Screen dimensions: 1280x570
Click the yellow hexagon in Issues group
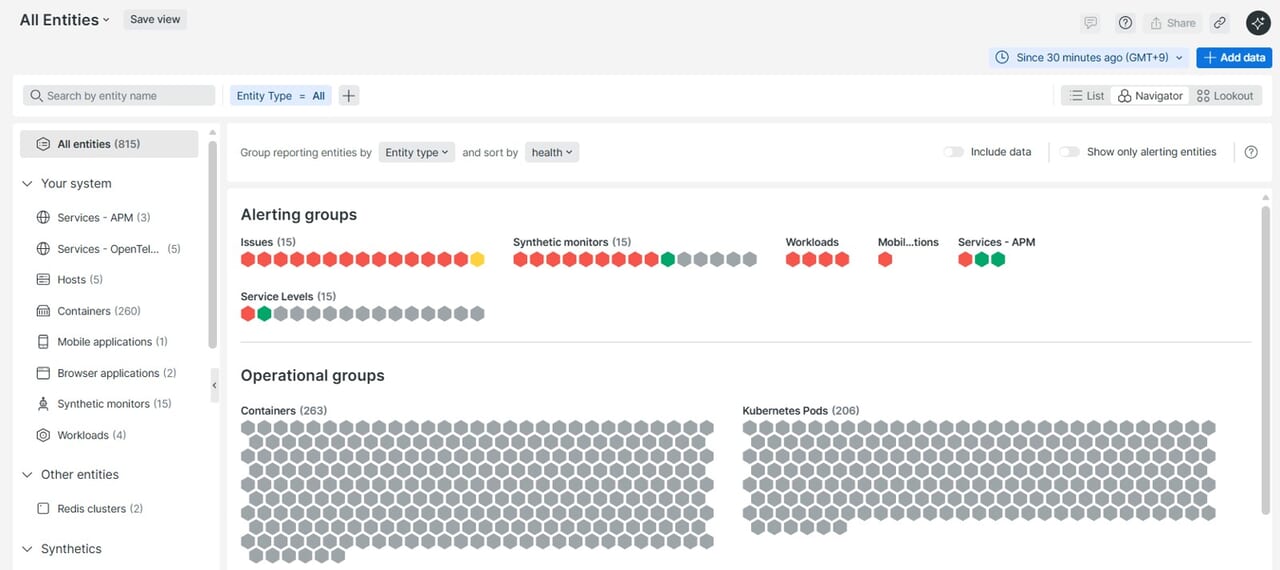point(477,260)
